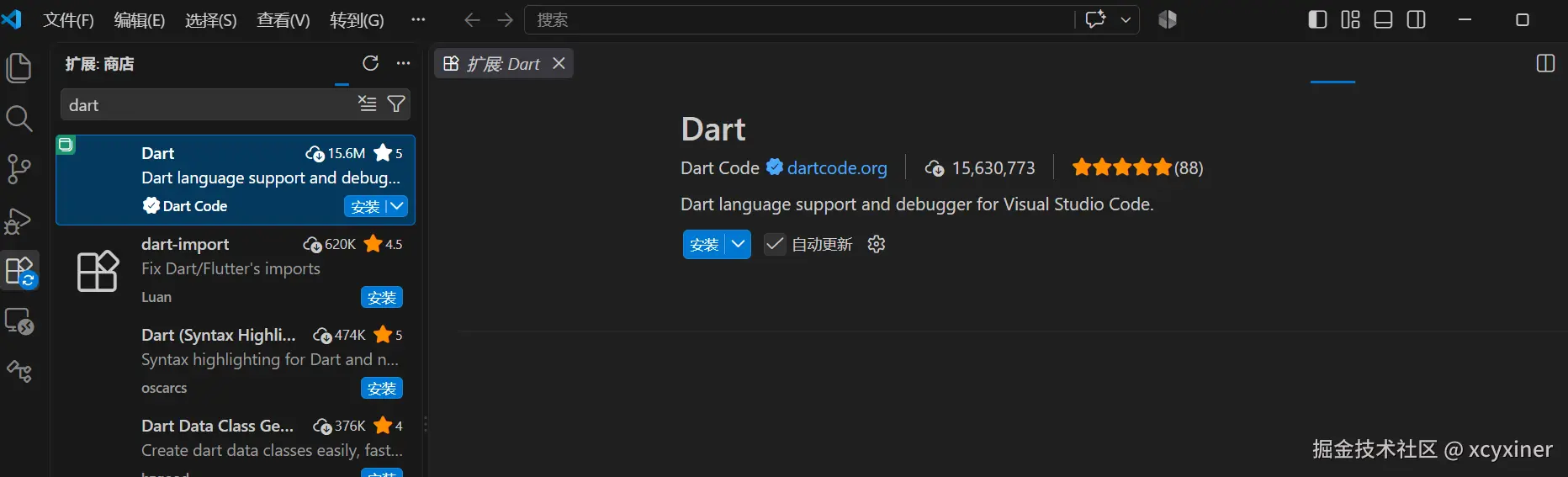Open the View menu
1568x477 pixels.
click(x=283, y=20)
